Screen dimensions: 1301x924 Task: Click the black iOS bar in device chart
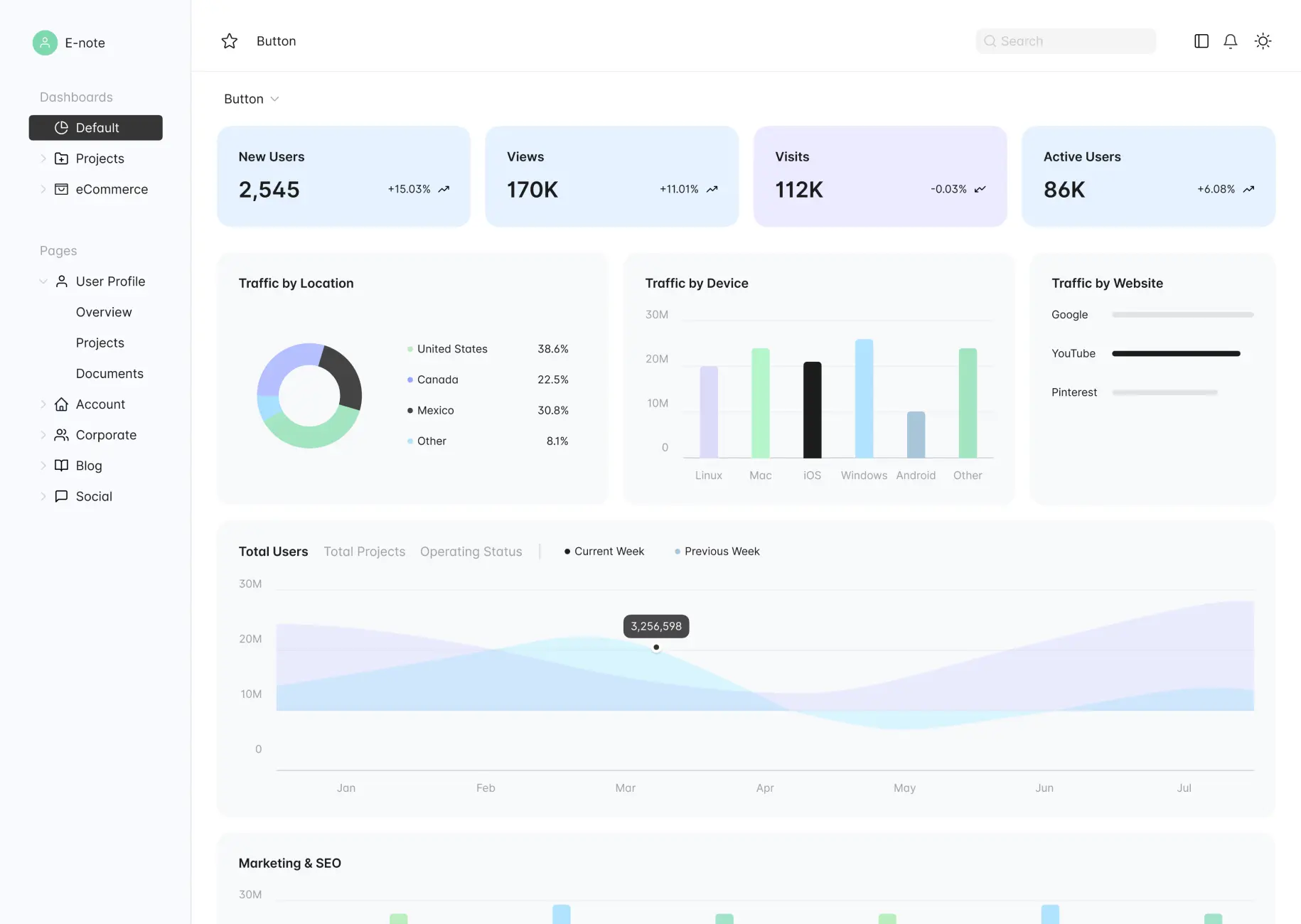click(812, 410)
